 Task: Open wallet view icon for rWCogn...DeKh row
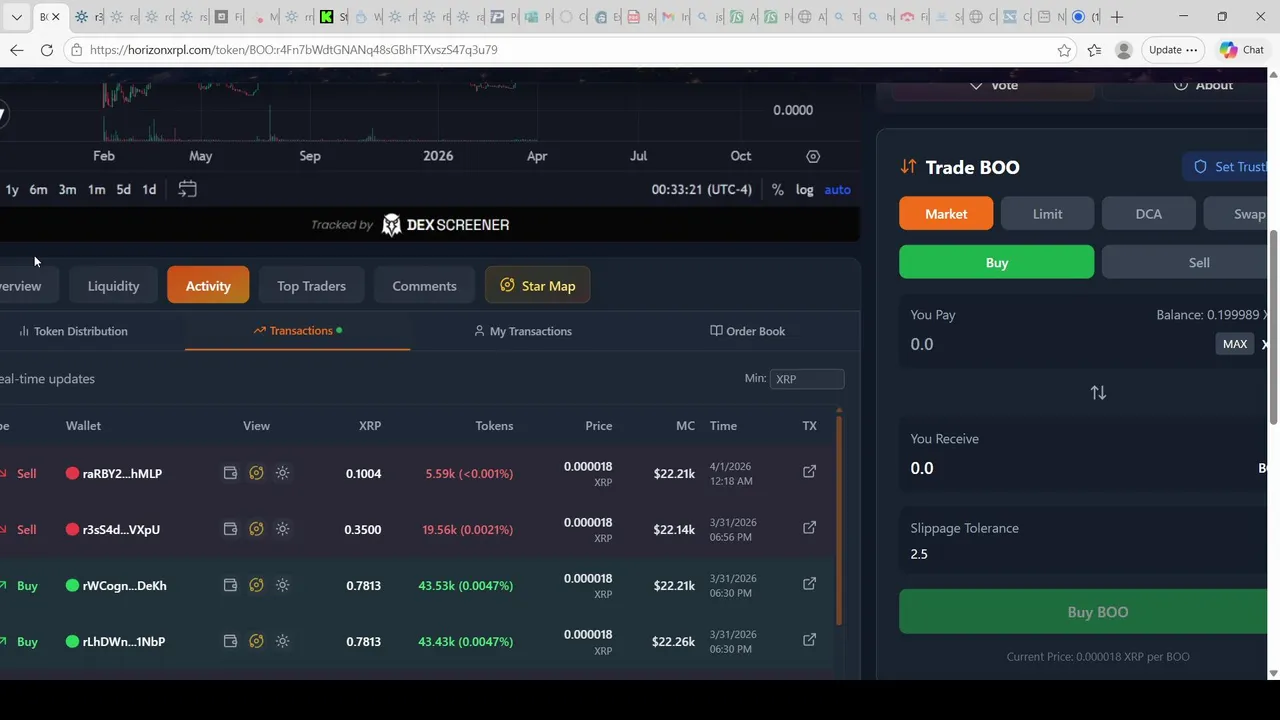point(230,585)
